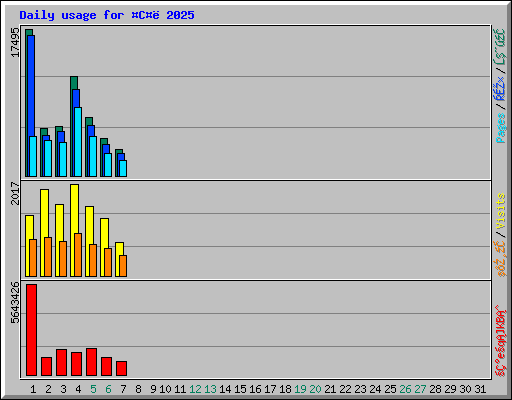This screenshot has width=512, height=400.
Task: Click the day label 7 on x-axis
Action: click(123, 389)
